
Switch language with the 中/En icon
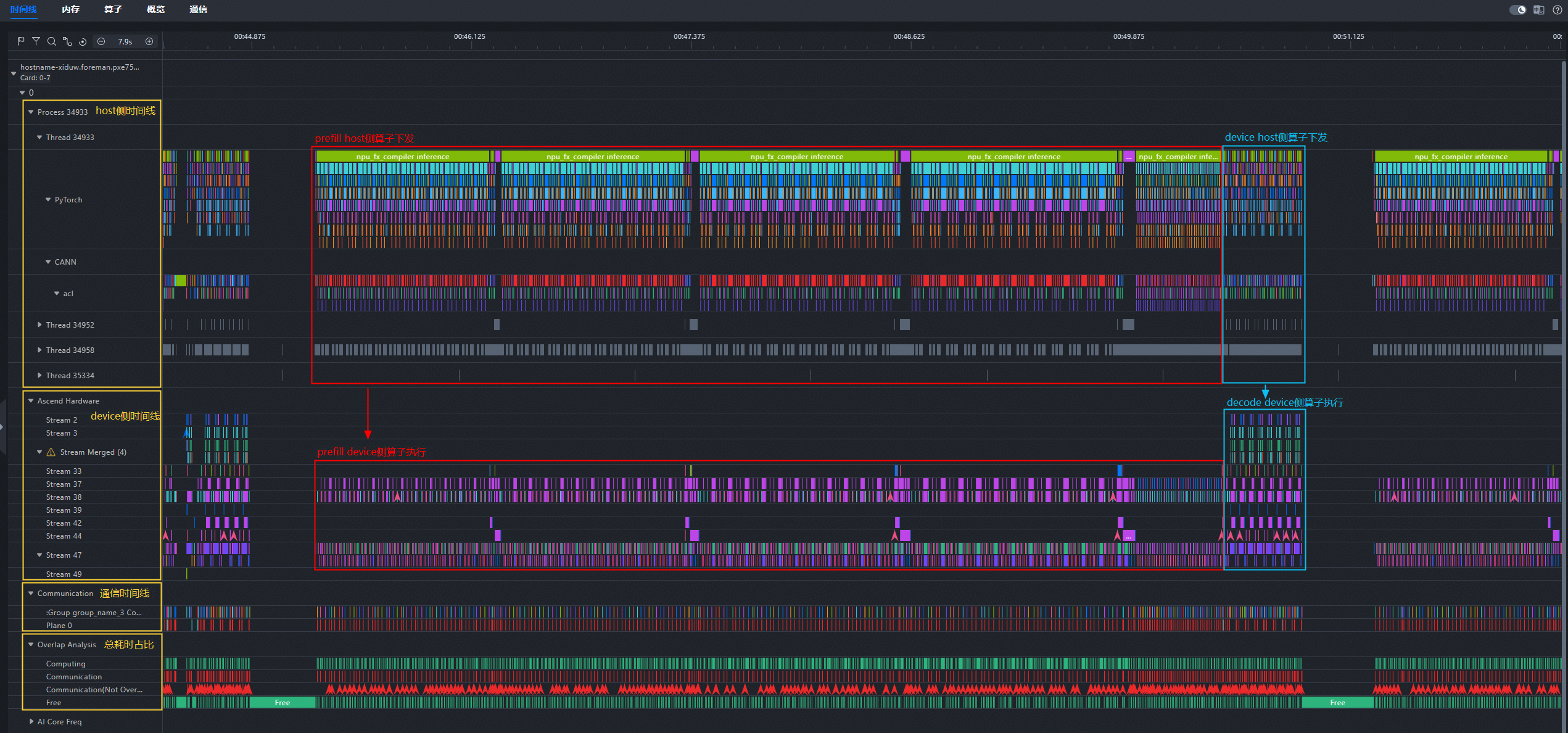click(1538, 10)
